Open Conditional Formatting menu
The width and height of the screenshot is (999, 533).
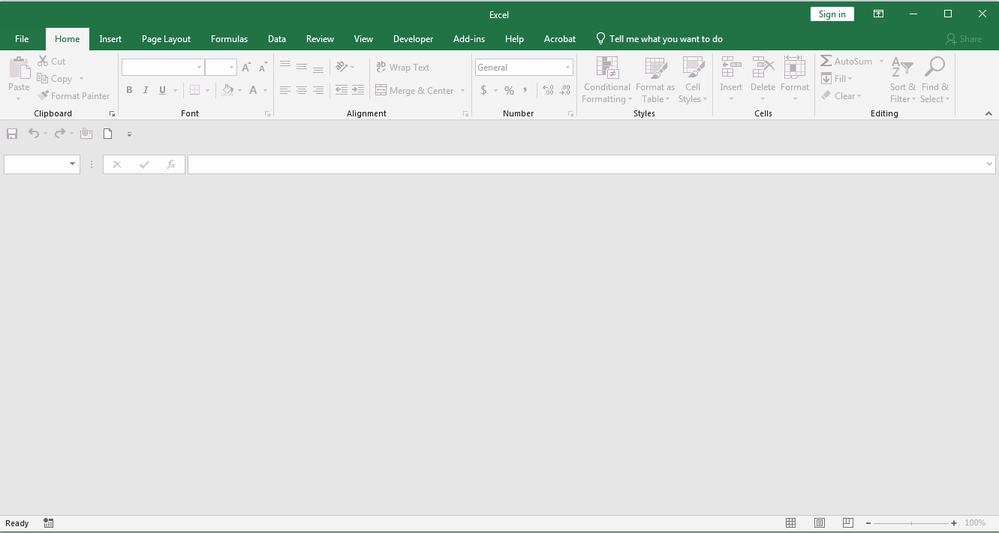tap(607, 80)
